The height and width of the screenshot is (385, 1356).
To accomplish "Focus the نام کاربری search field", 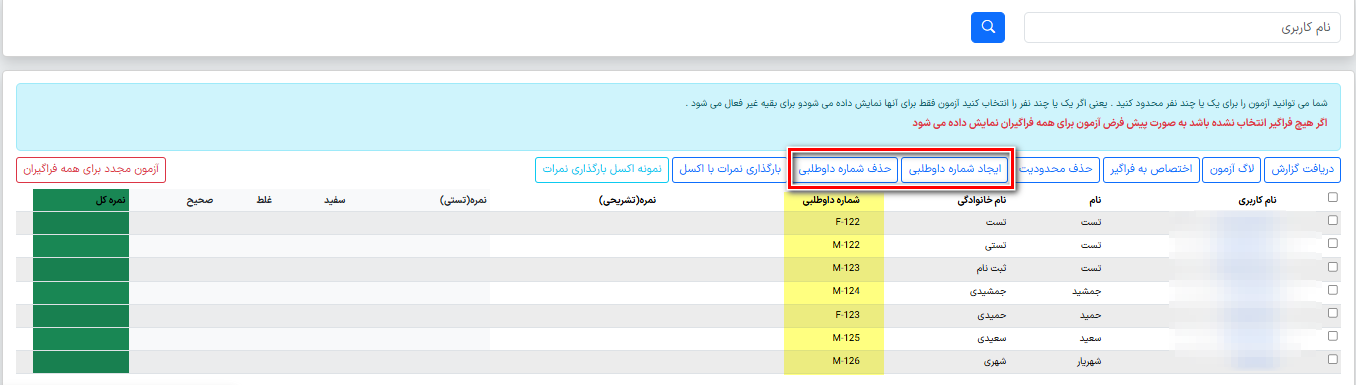I will 1182,28.
